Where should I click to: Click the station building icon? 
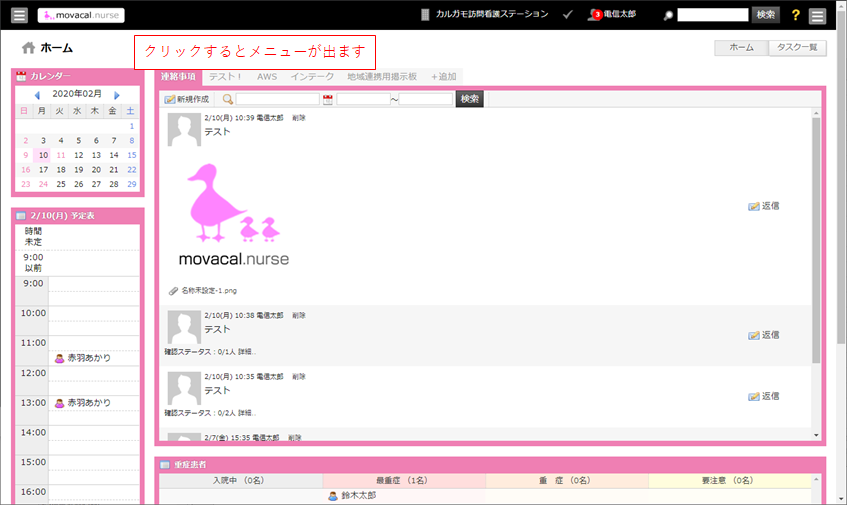(425, 15)
